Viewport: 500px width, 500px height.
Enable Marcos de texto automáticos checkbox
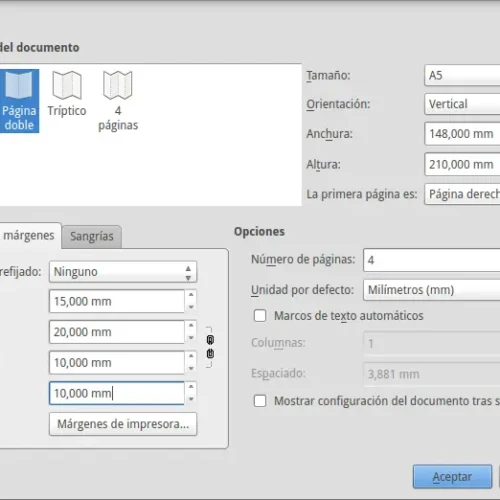point(260,315)
